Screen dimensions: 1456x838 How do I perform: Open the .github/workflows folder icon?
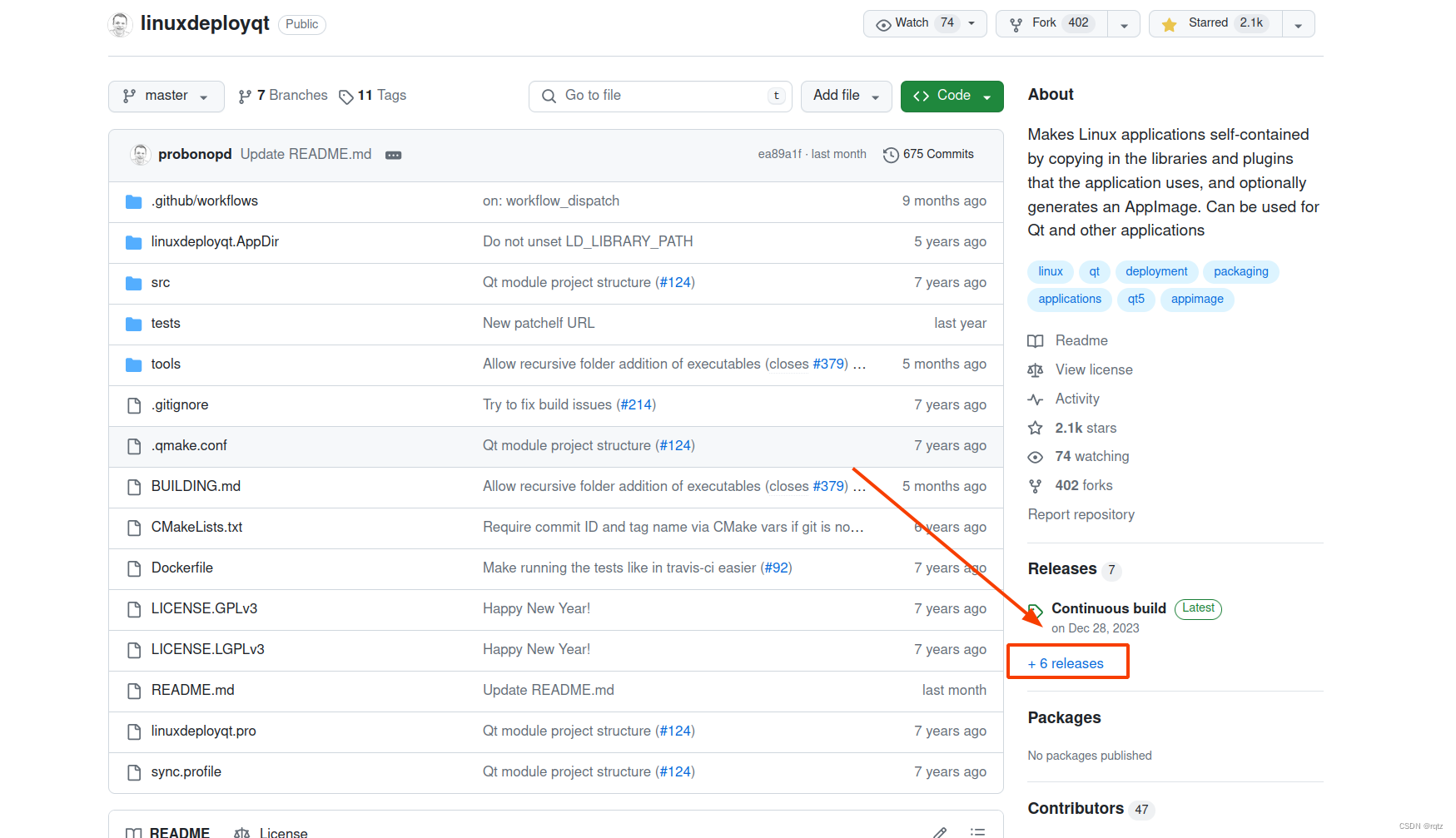[x=133, y=201]
